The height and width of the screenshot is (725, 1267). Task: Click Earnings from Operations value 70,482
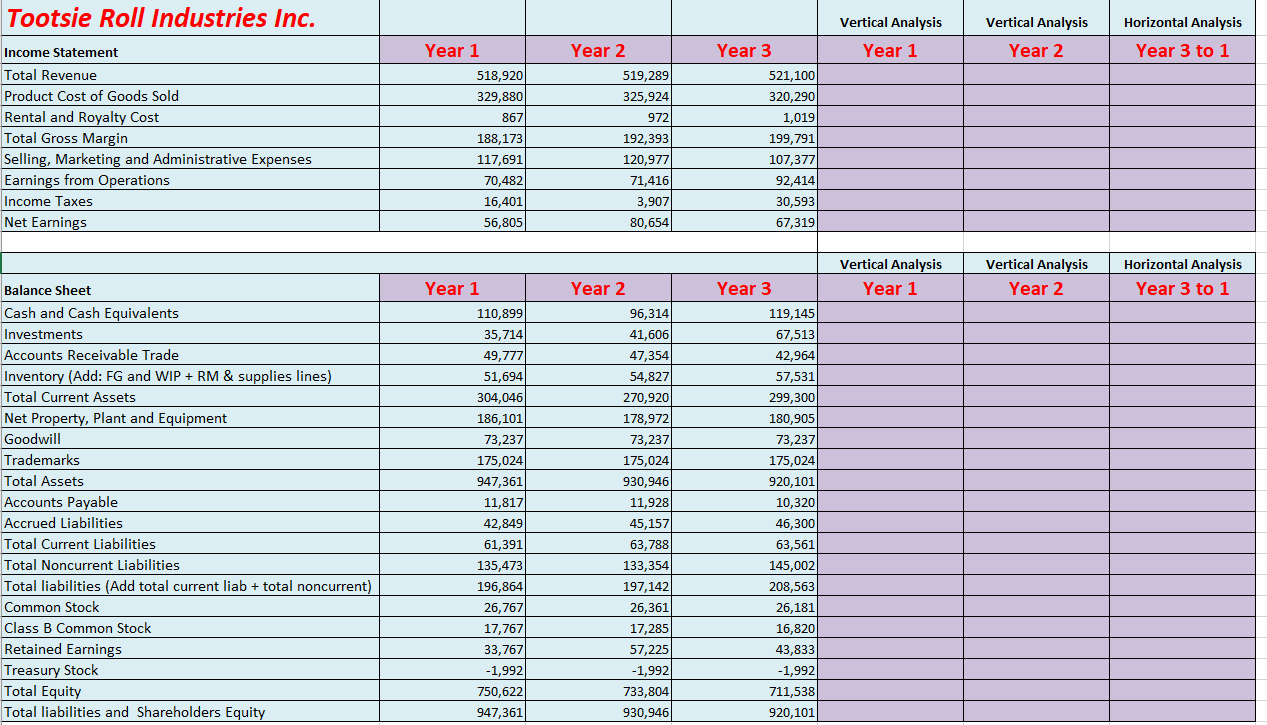pyautogui.click(x=452, y=180)
